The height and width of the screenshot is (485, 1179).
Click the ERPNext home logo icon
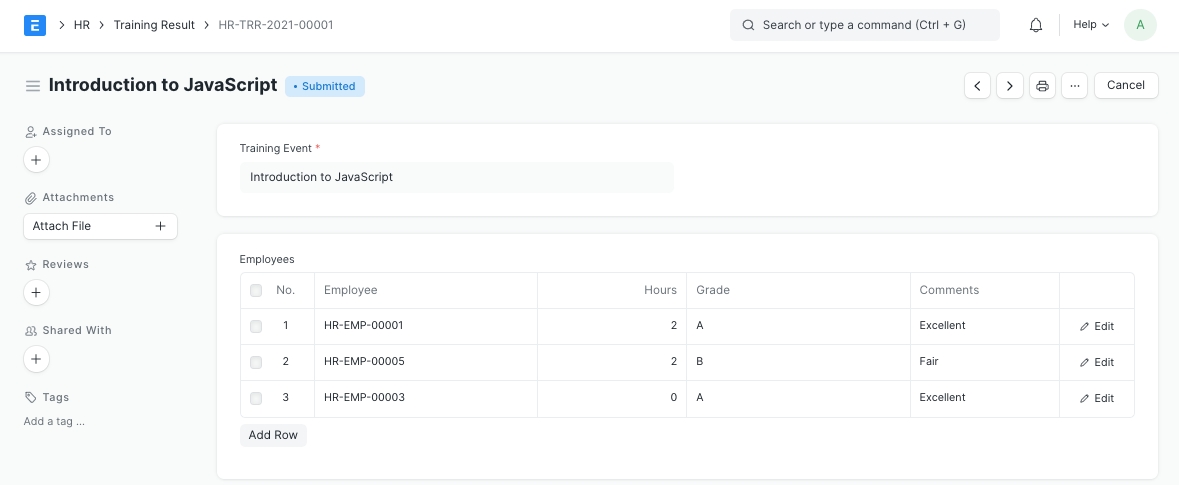click(x=35, y=25)
